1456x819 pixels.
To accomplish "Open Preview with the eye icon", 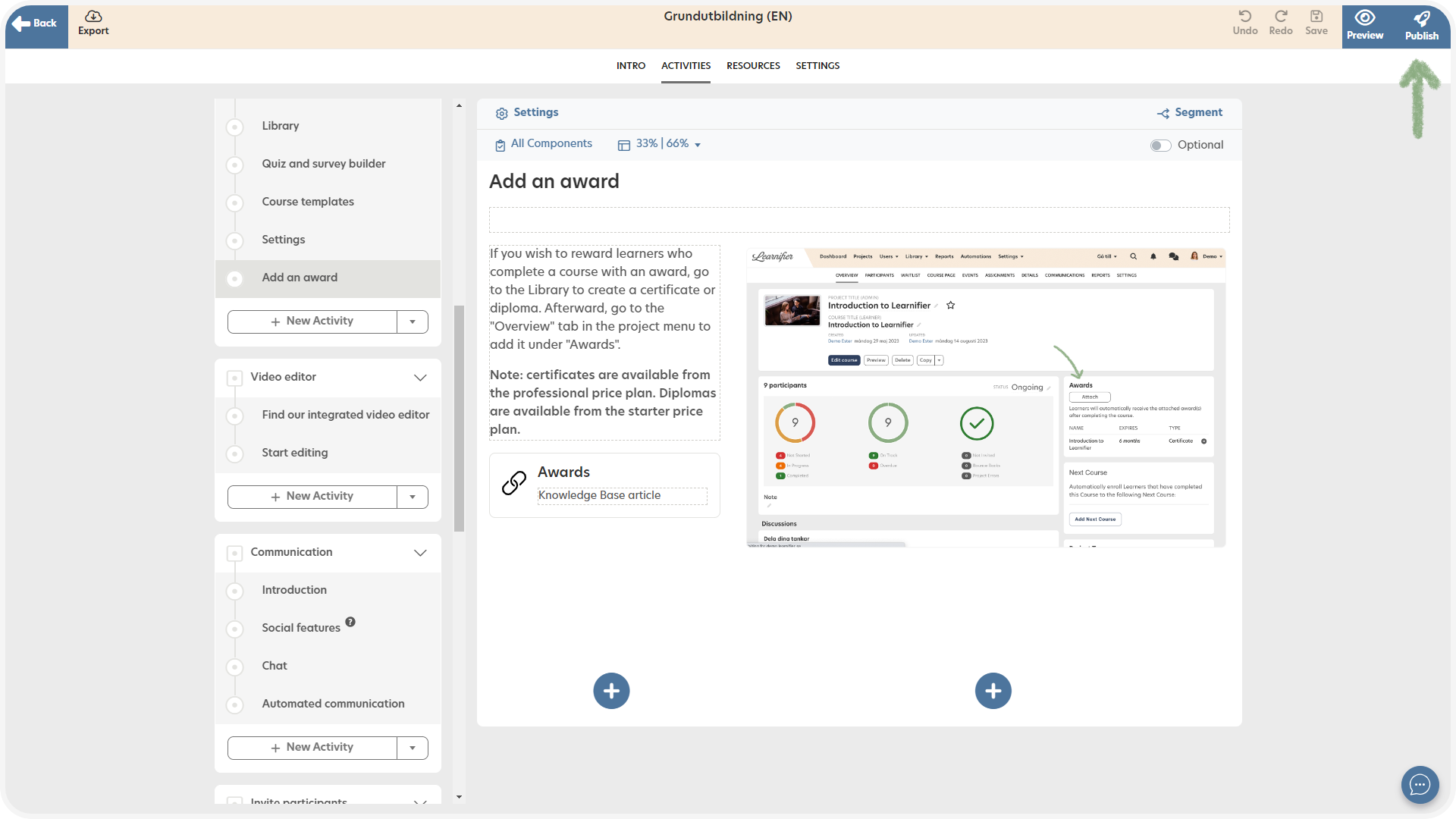I will click(x=1365, y=18).
